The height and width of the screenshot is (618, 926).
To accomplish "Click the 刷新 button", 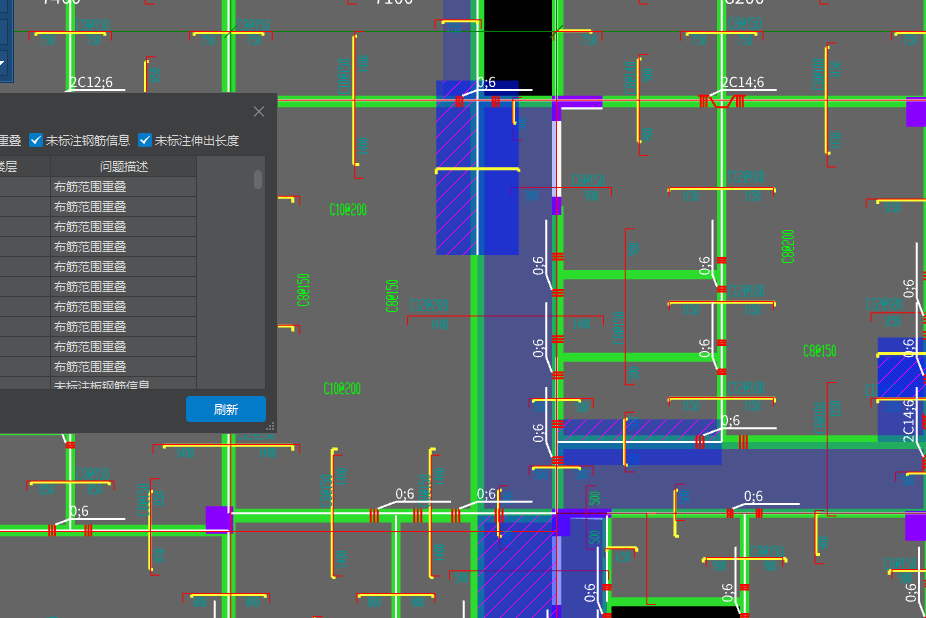I will point(226,409).
